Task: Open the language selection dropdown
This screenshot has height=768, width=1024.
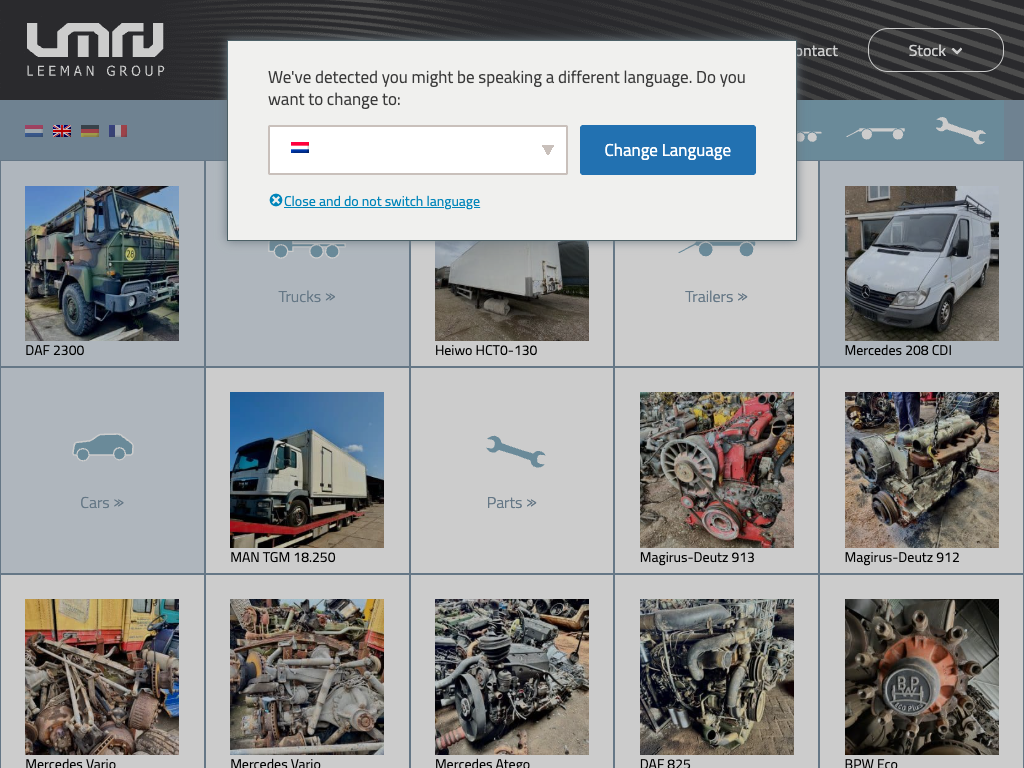Action: [418, 150]
